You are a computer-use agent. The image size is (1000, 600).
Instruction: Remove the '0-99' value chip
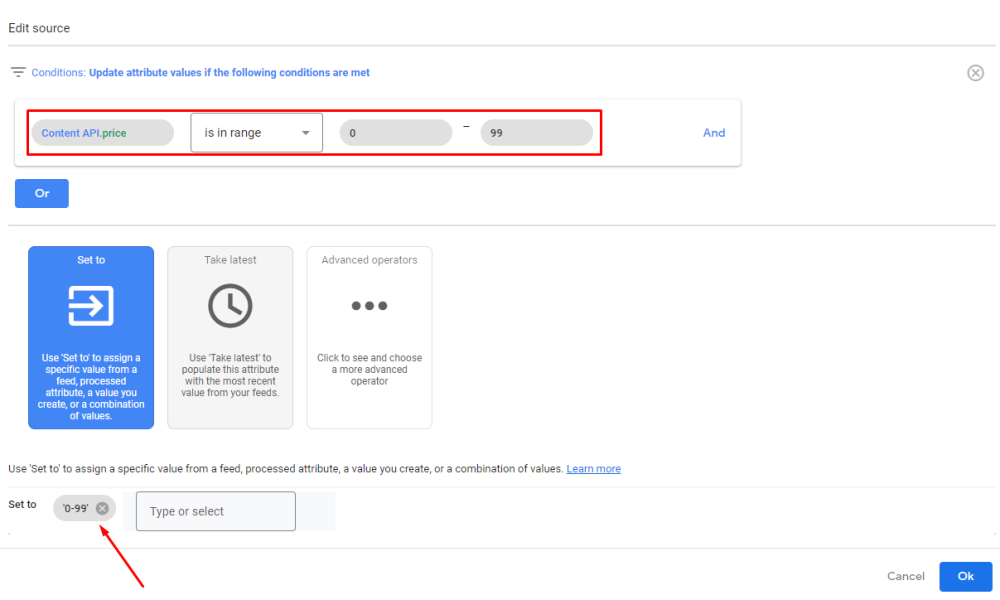[102, 508]
